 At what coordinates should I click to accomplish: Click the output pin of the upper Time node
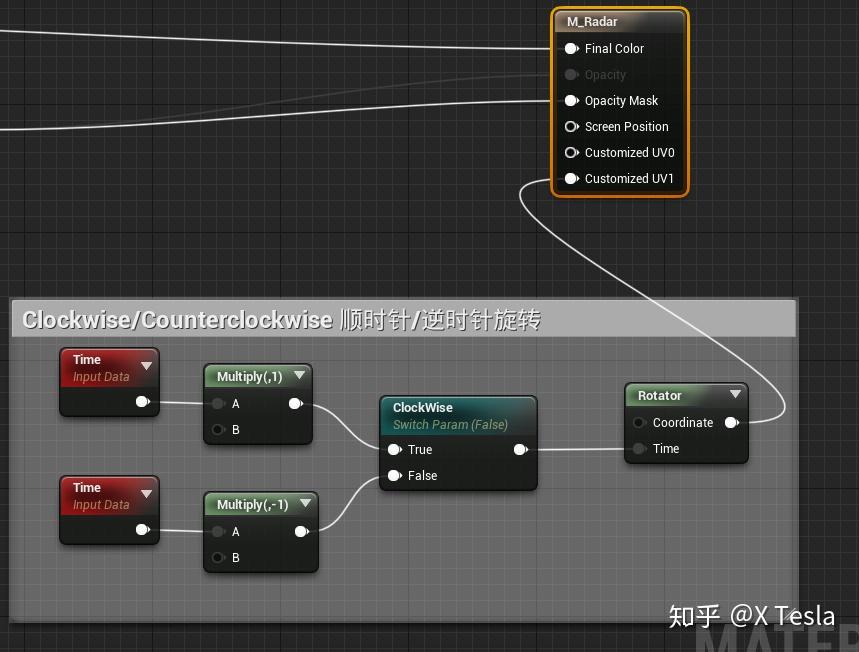coord(143,401)
